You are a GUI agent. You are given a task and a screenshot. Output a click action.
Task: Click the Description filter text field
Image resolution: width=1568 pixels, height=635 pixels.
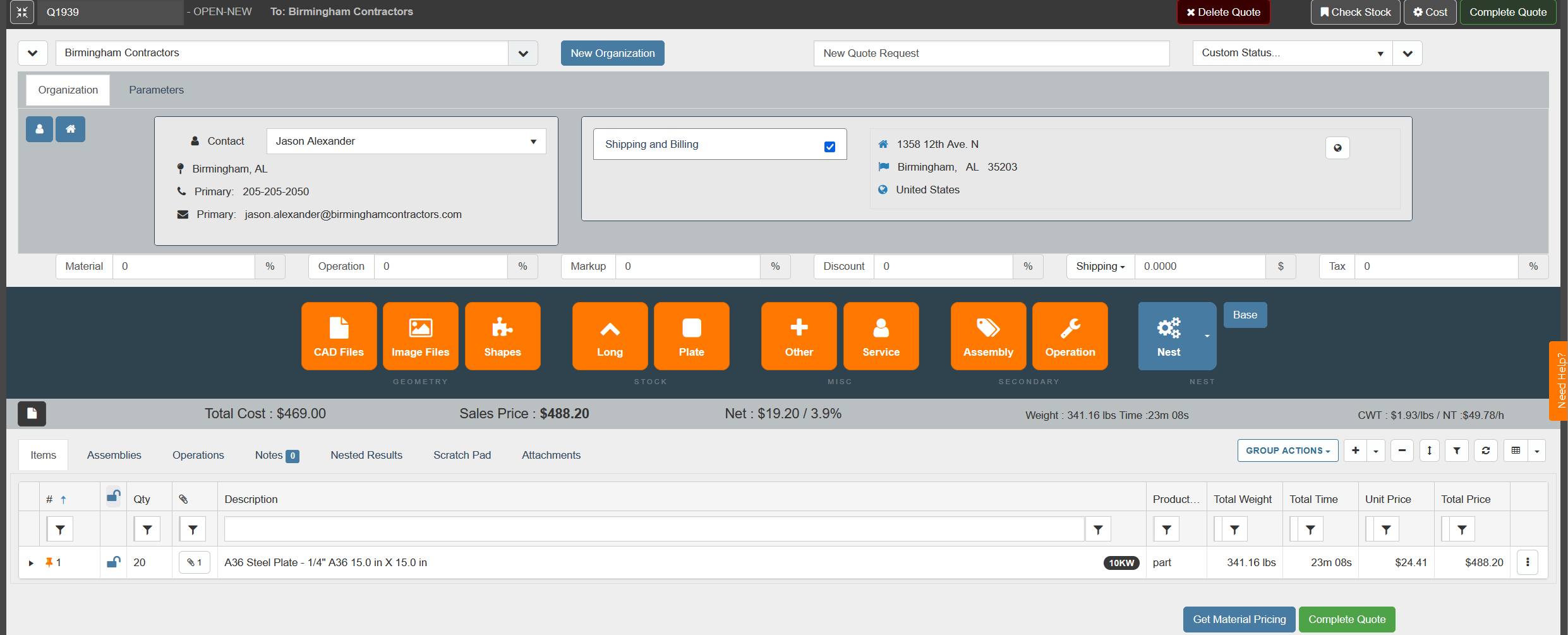654,529
